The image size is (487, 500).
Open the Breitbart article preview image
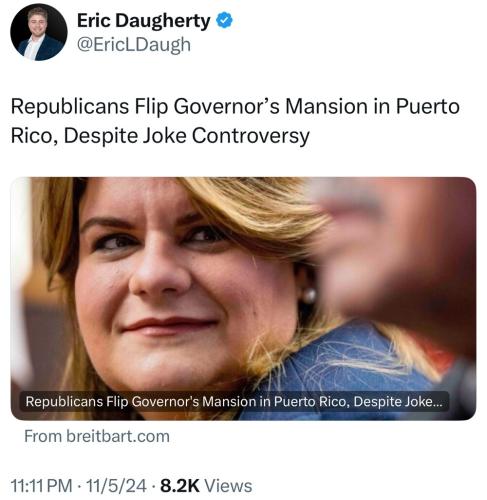point(243,298)
